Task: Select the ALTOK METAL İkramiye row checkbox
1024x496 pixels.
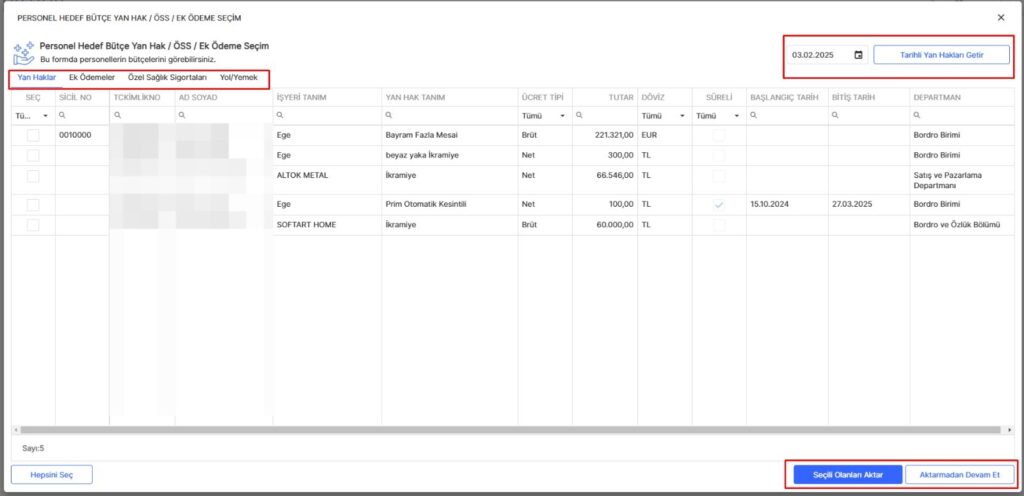Action: point(33,176)
